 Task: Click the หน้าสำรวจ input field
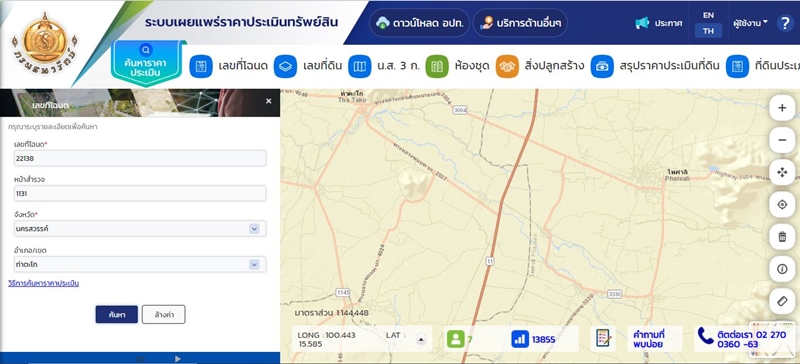coord(140,193)
